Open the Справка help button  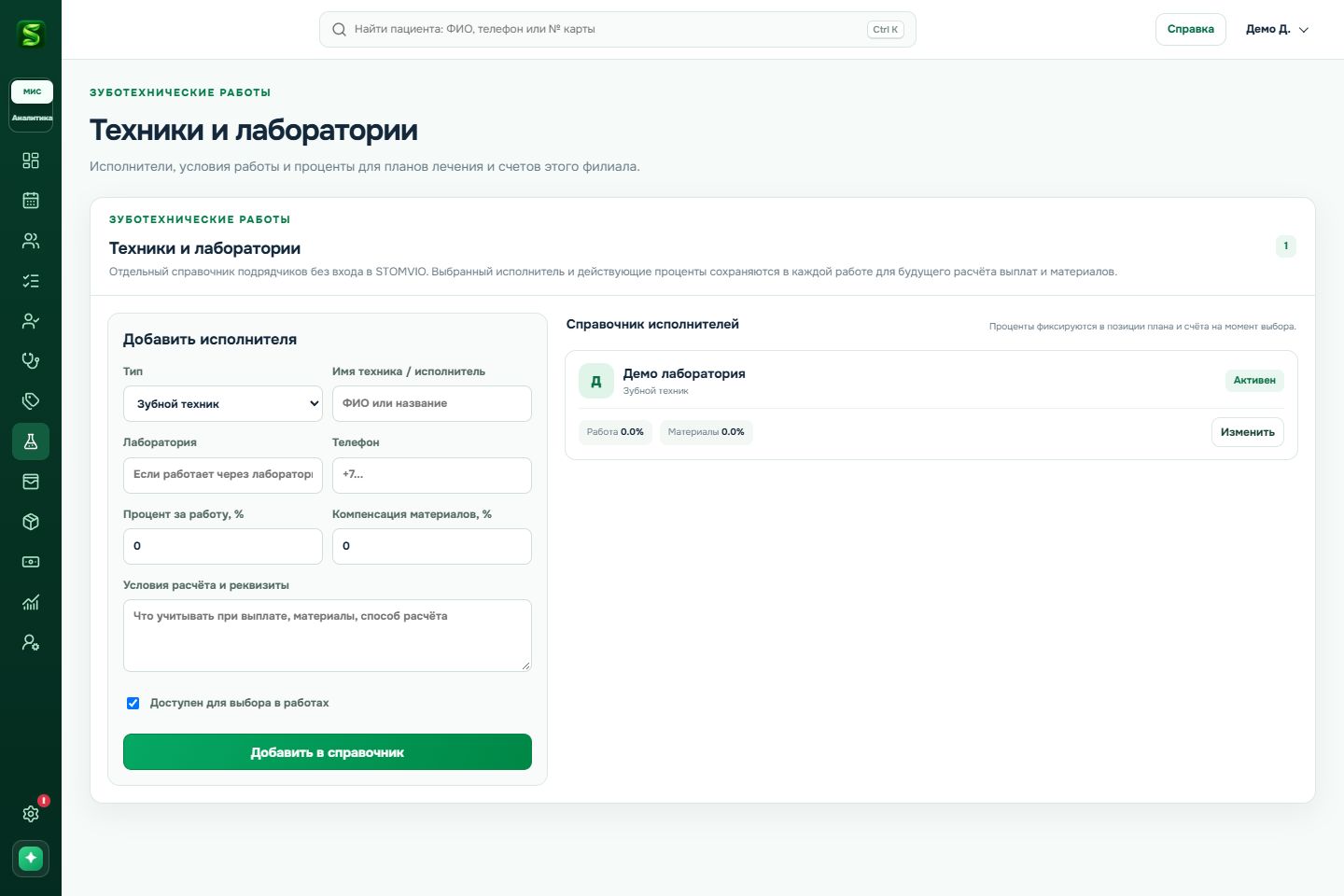(x=1190, y=30)
